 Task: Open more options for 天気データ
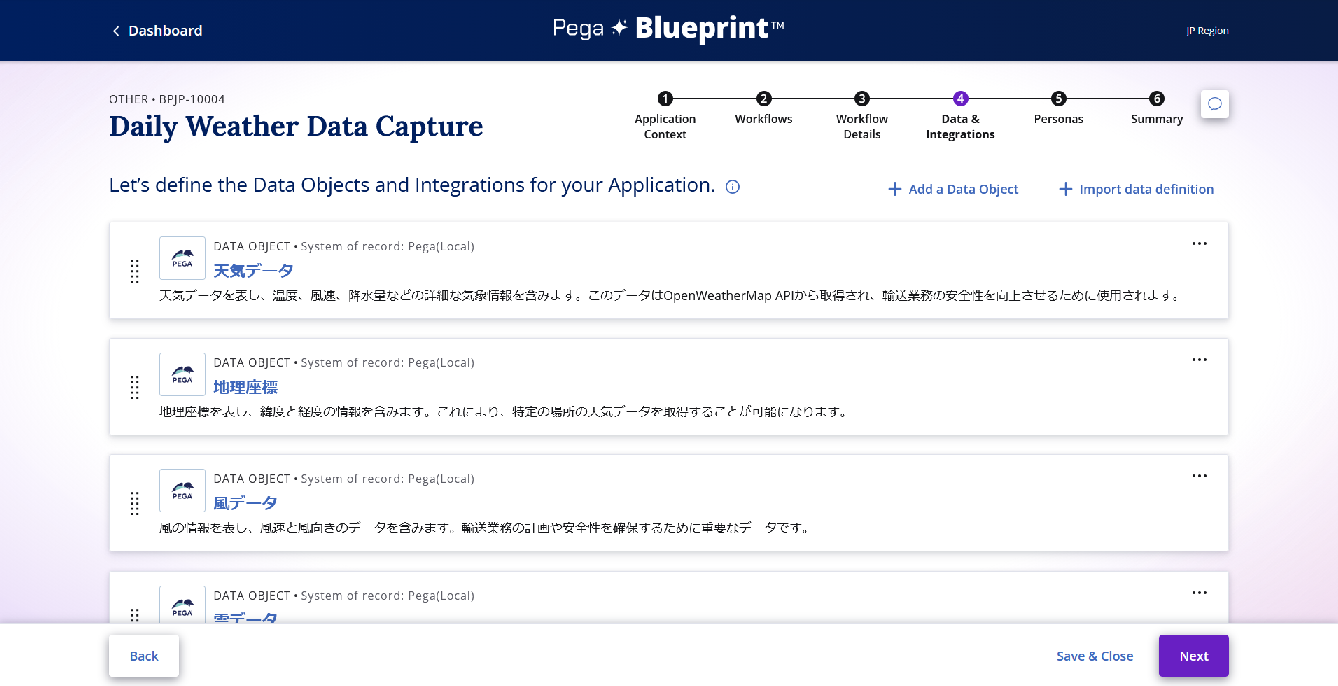[1200, 243]
